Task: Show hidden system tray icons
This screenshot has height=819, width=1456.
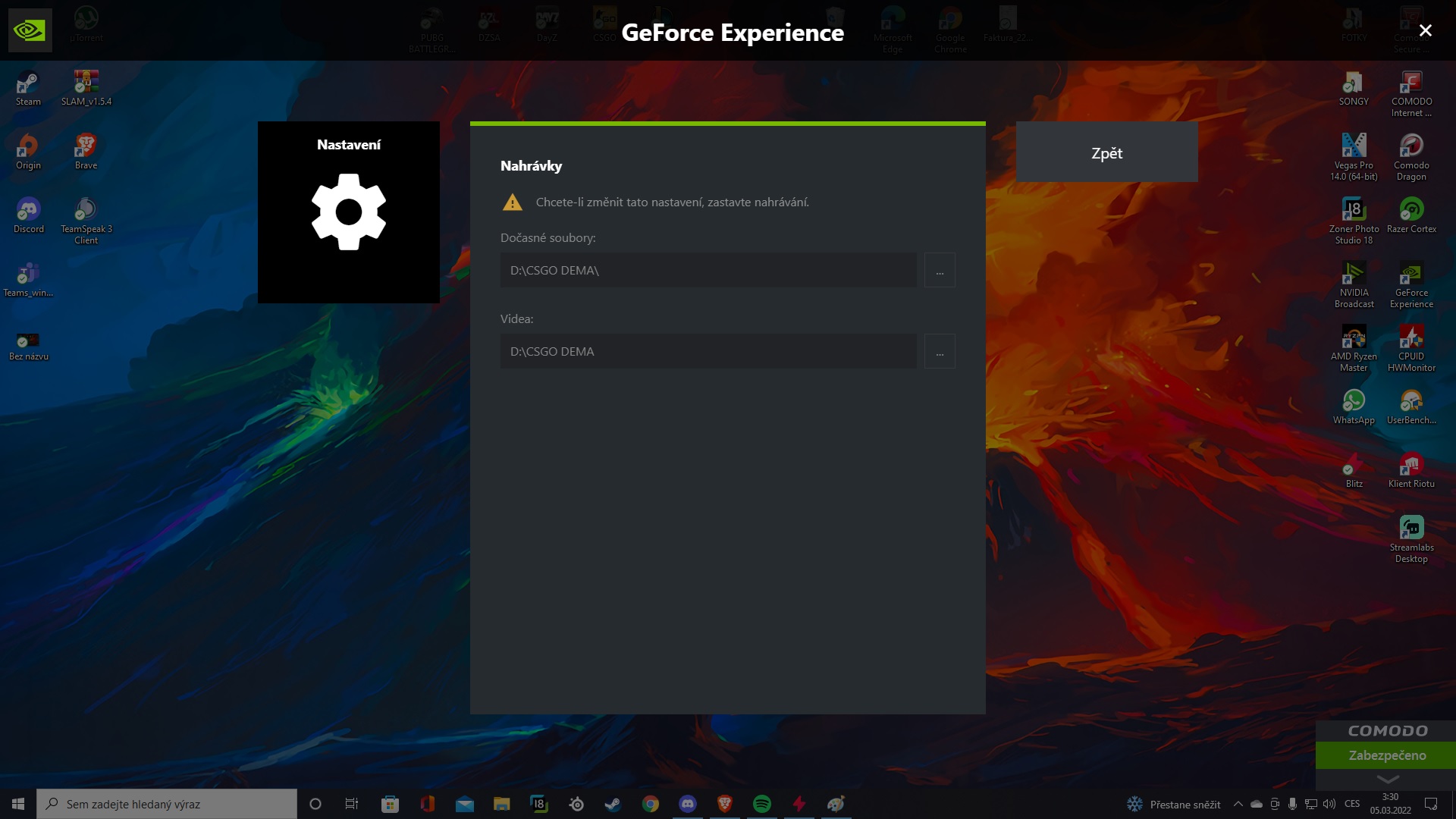Action: click(x=1238, y=804)
